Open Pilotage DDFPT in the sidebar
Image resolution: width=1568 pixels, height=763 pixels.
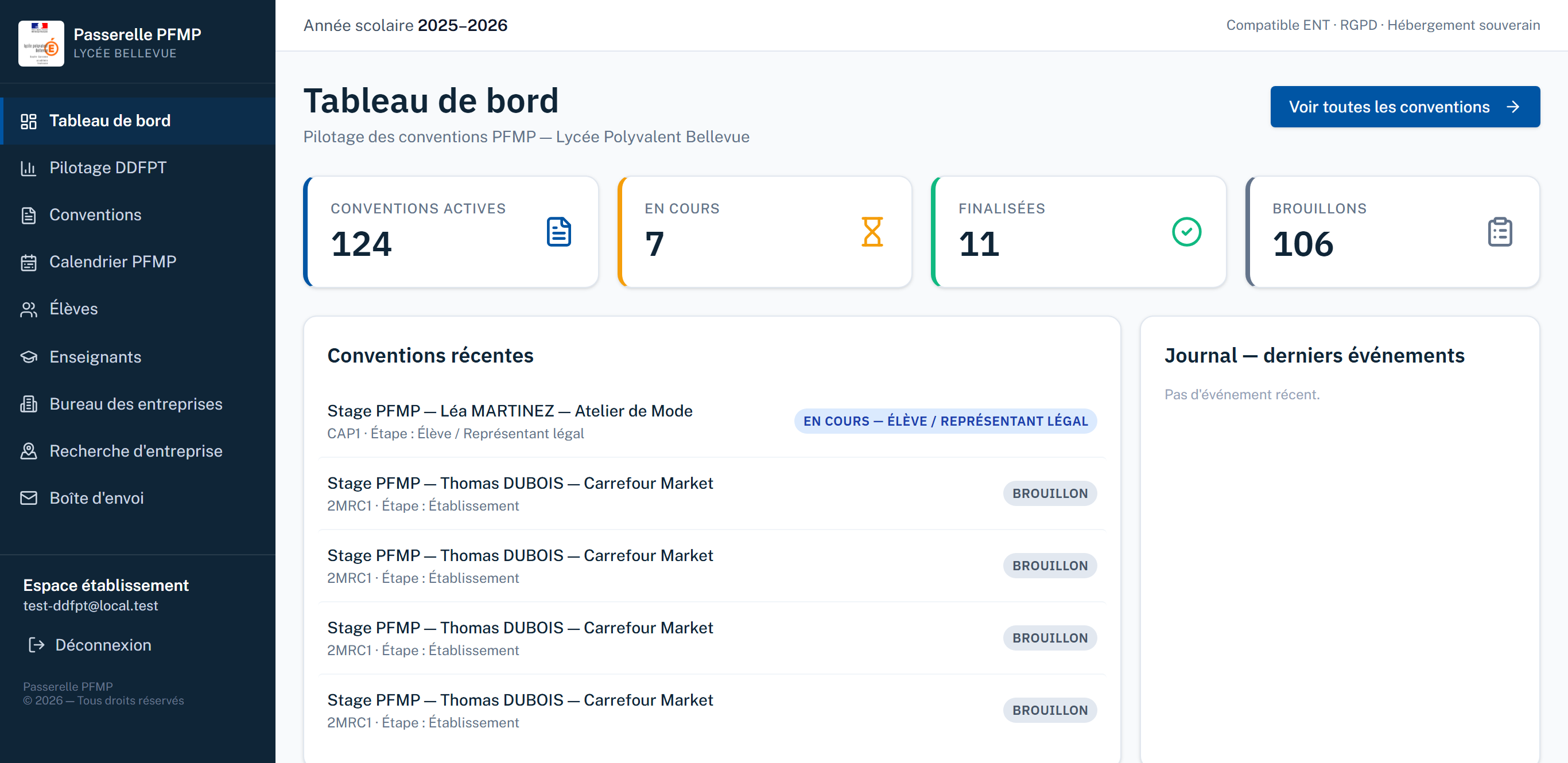[x=139, y=168]
